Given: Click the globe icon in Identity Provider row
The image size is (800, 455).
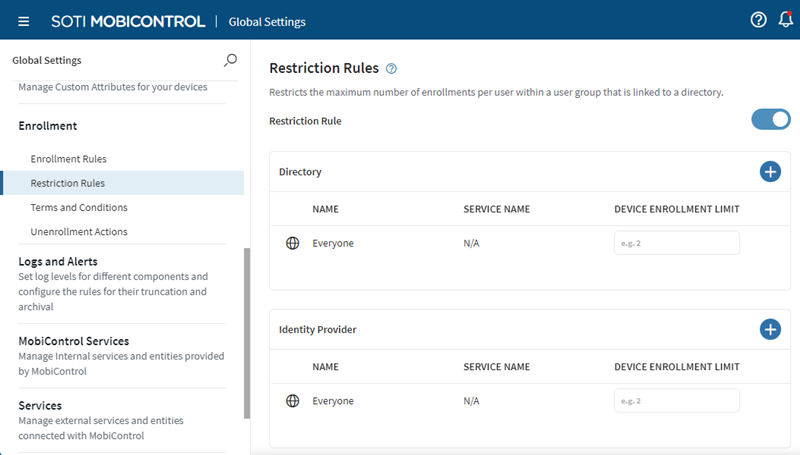Looking at the screenshot, I should (293, 401).
